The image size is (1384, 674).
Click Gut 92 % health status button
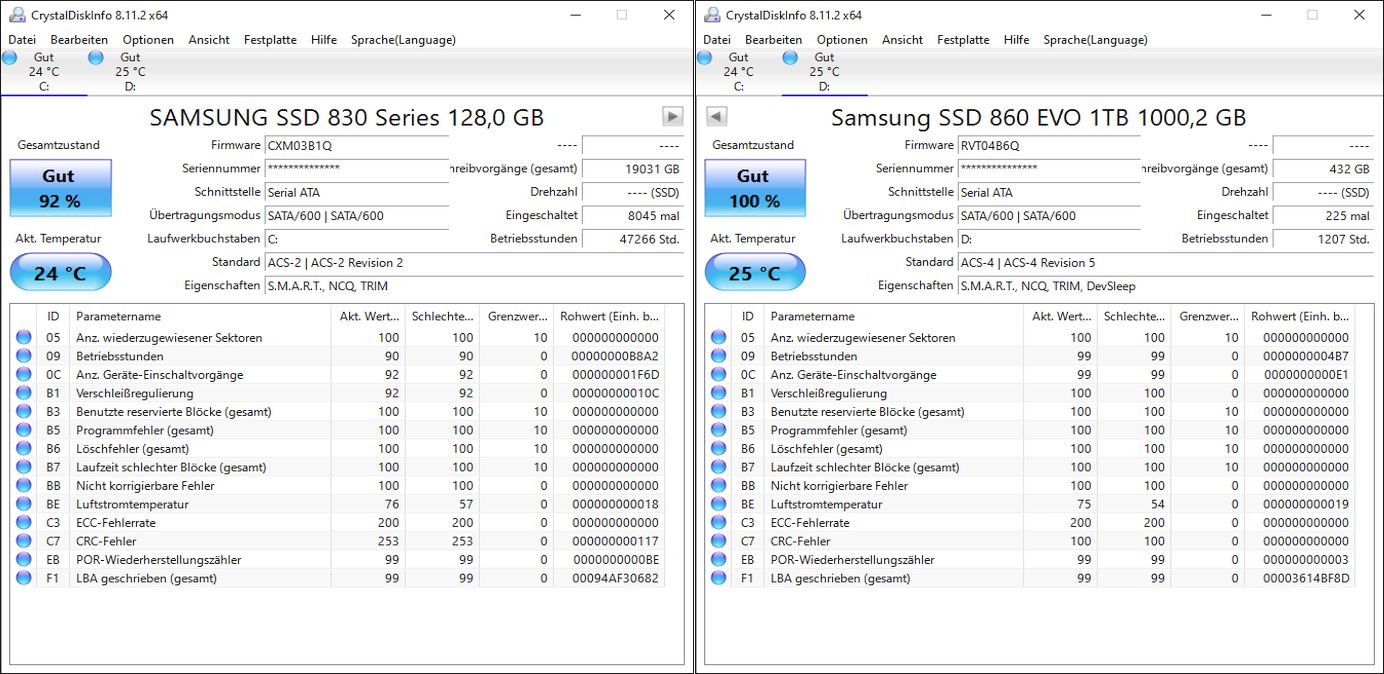60,188
